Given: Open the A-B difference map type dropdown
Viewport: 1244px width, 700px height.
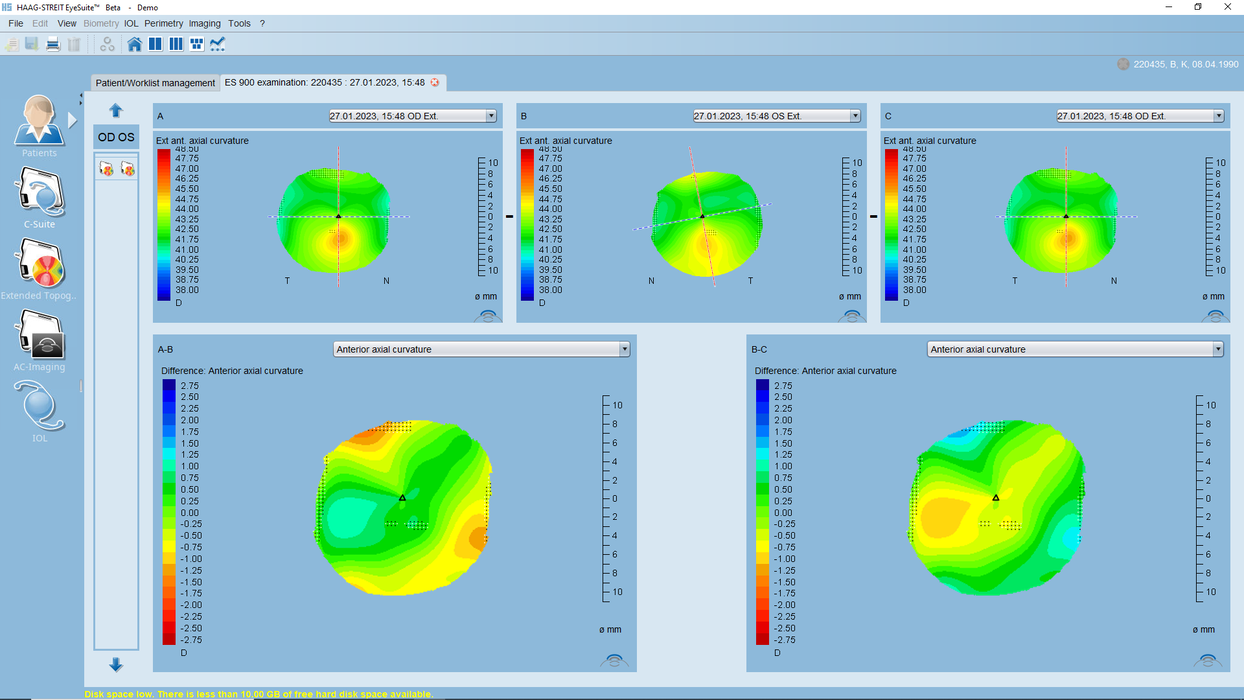Looking at the screenshot, I should [x=625, y=348].
